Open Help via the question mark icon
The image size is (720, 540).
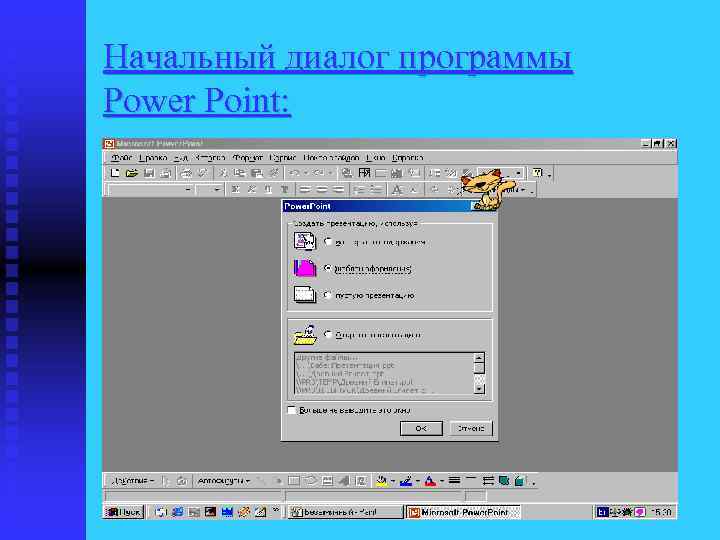click(x=537, y=173)
